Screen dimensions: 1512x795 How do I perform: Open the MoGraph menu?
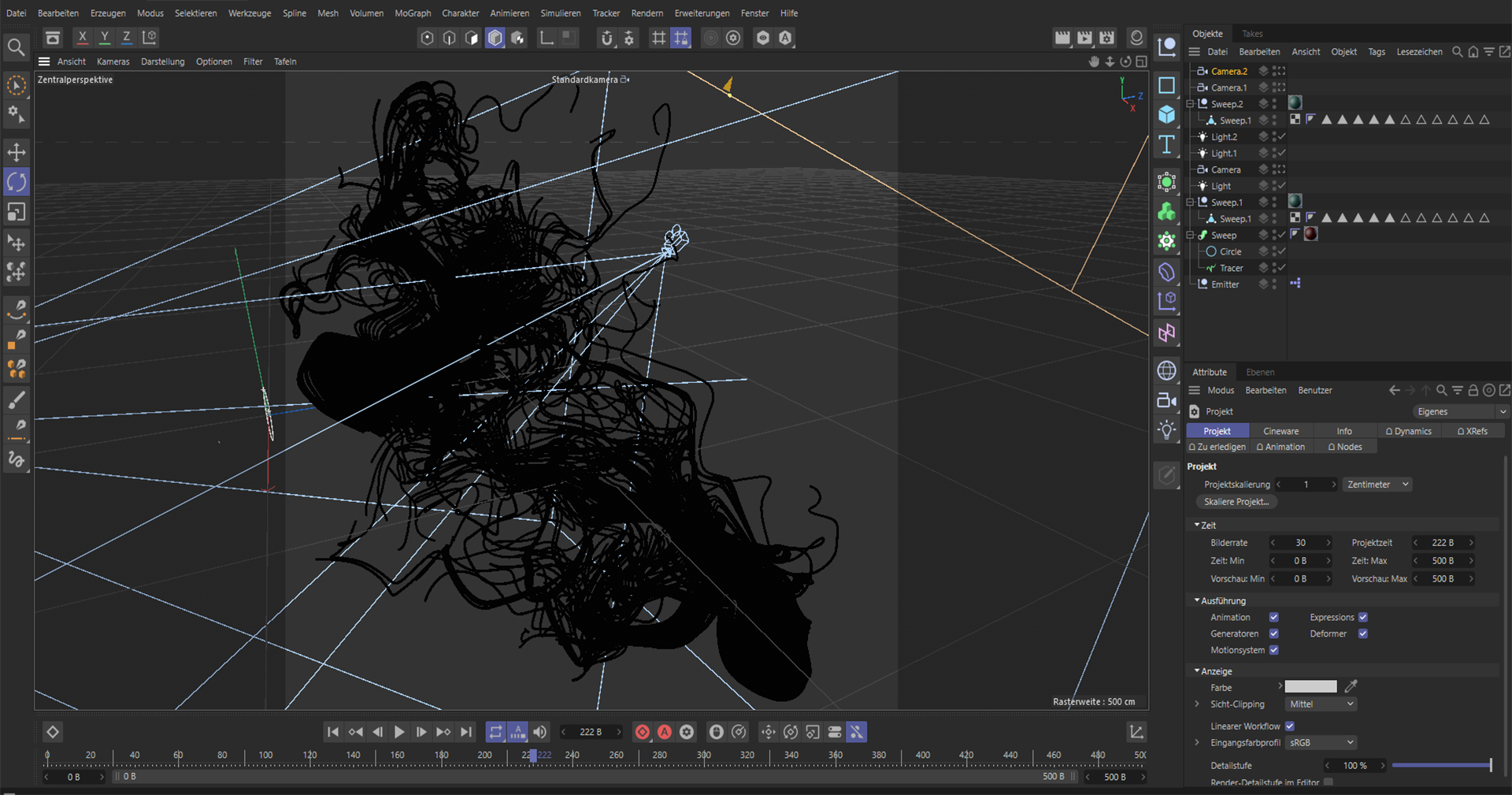413,13
